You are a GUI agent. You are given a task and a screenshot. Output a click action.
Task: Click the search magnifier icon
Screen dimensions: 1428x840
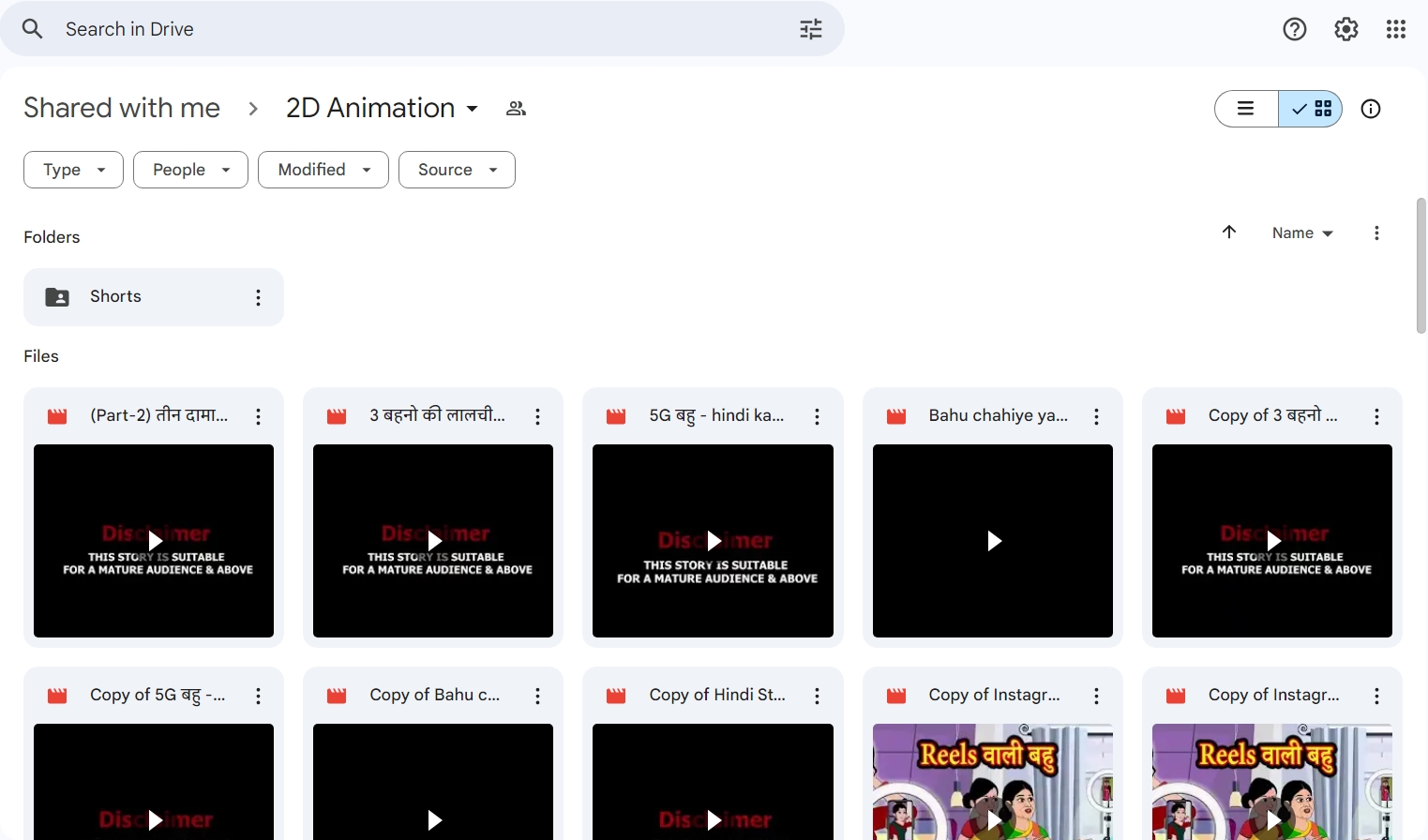pyautogui.click(x=33, y=29)
